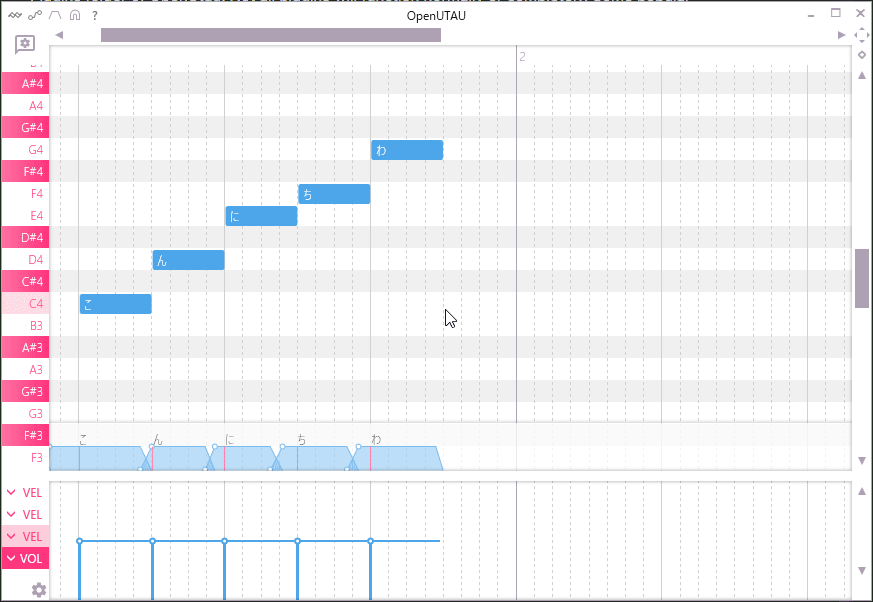Expand the first VEL expression dropdown
873x602 pixels.
[25, 492]
